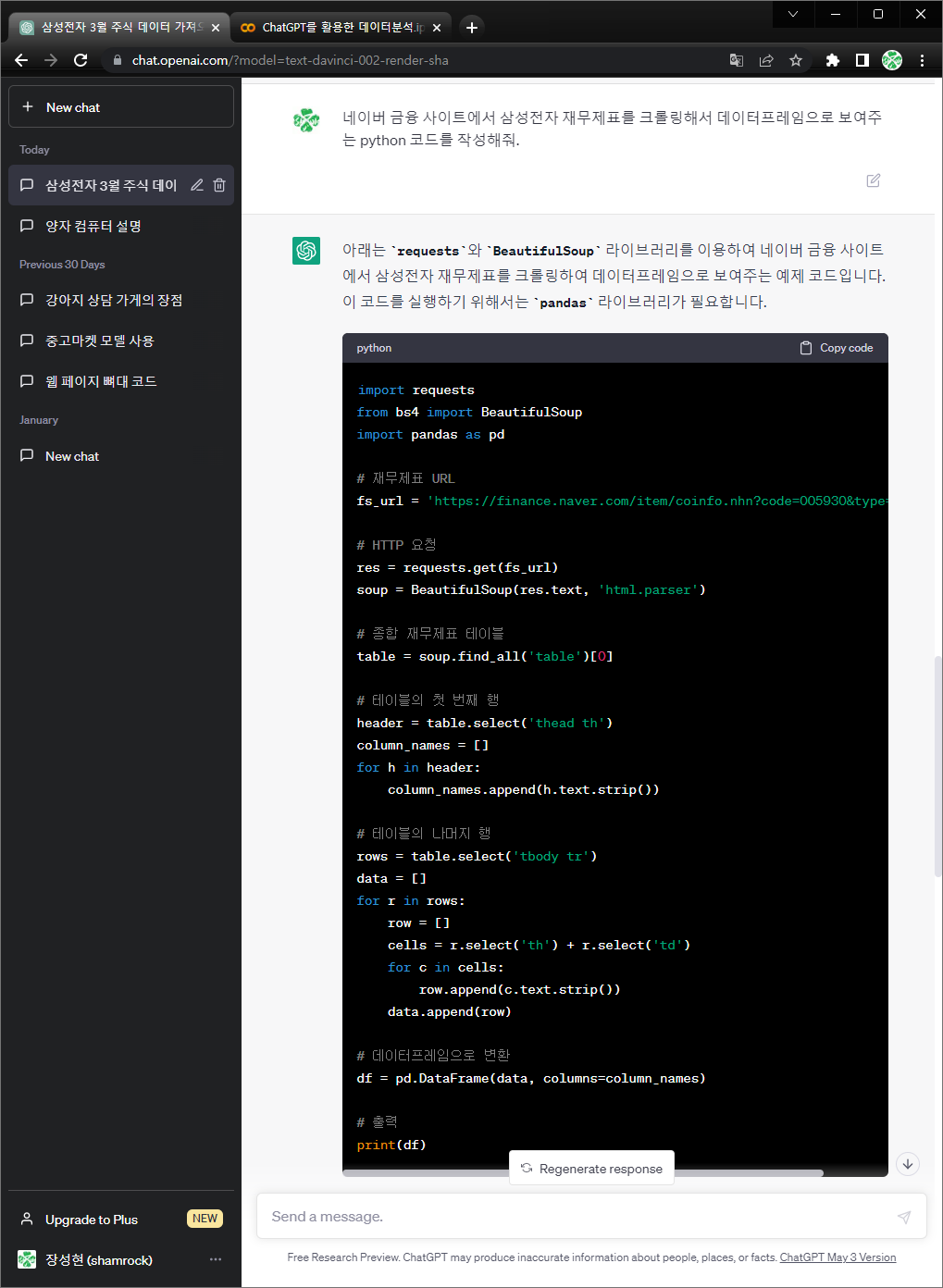Click the line 'data.append(row)'
The height and width of the screenshot is (1288, 943).
(x=450, y=1012)
